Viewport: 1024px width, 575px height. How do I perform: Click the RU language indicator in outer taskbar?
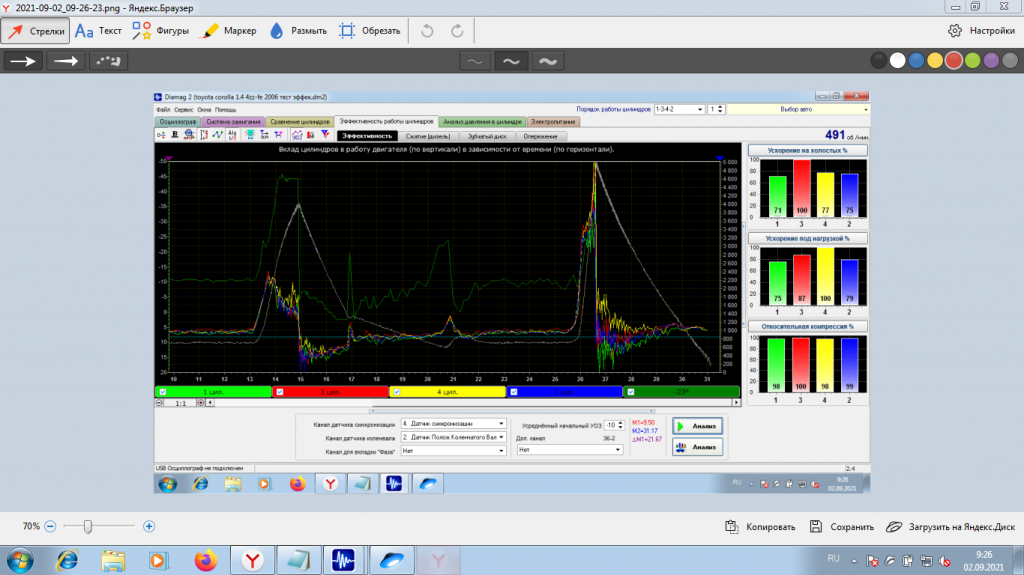click(833, 559)
